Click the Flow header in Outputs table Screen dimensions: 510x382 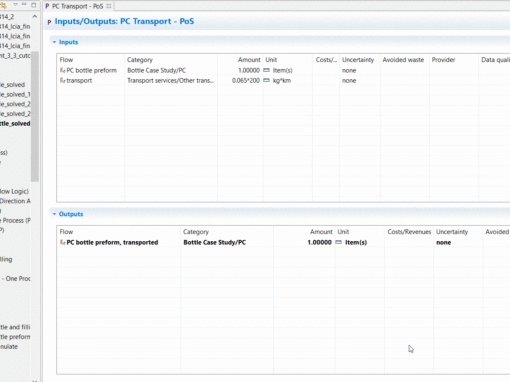(66, 232)
